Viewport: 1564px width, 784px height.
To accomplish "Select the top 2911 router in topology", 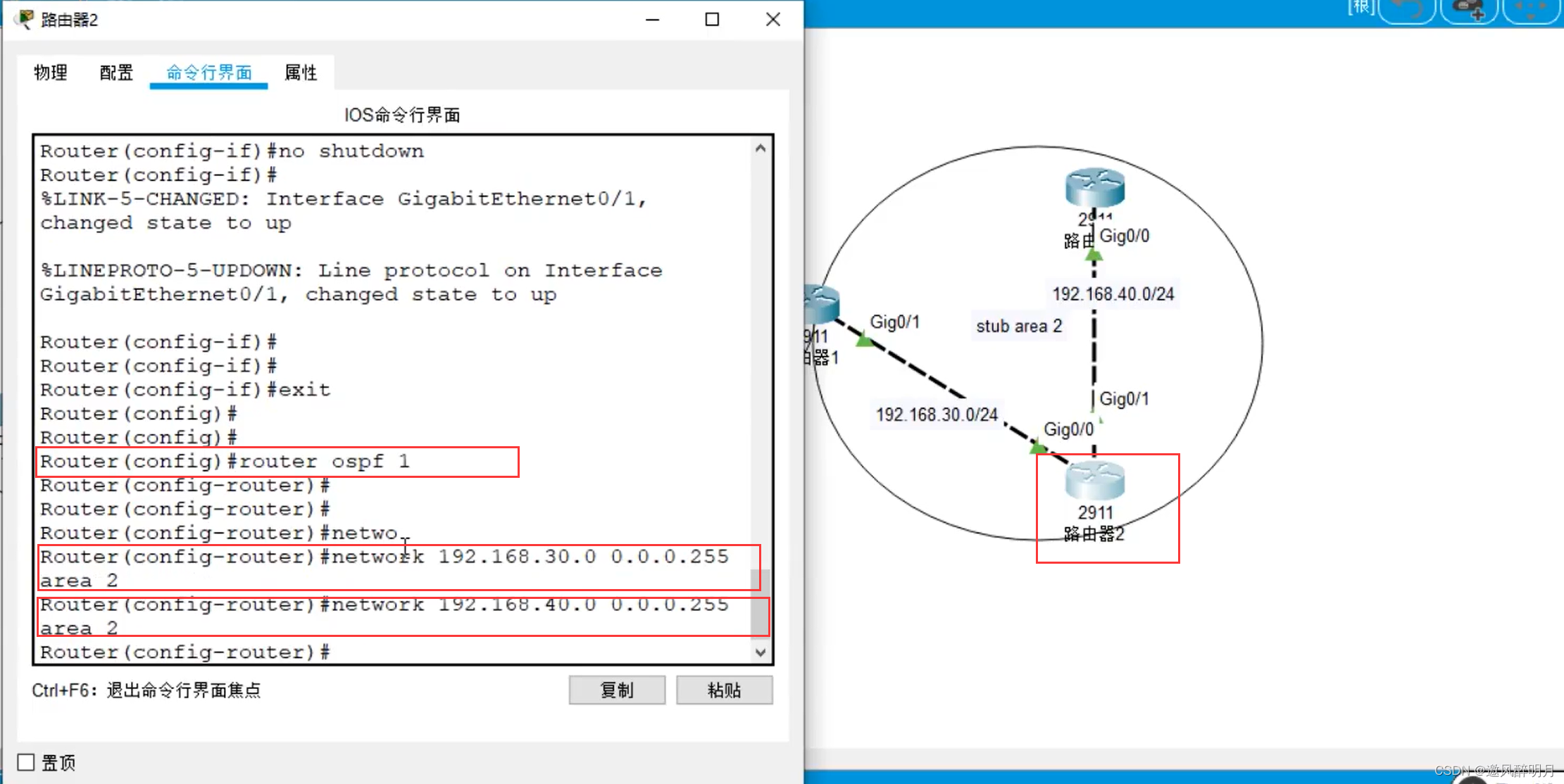I will (x=1094, y=188).
